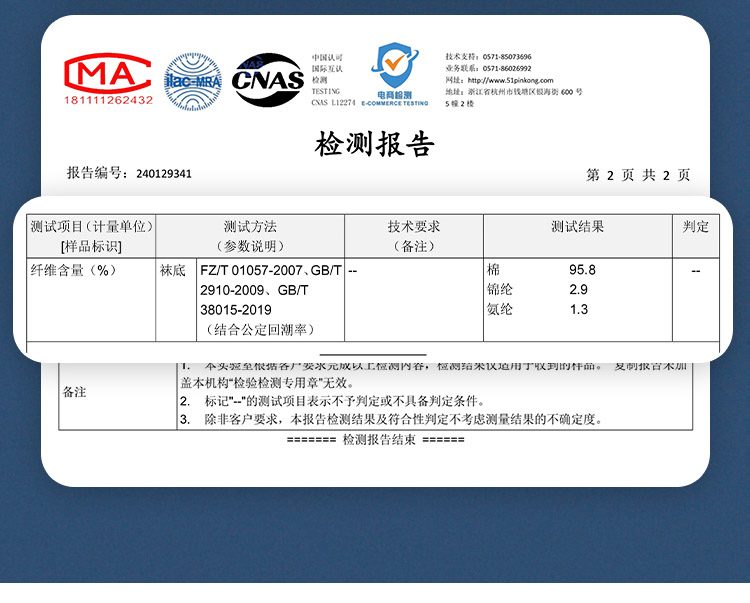Click the '检测报告结束' end-of-report line

[375, 439]
